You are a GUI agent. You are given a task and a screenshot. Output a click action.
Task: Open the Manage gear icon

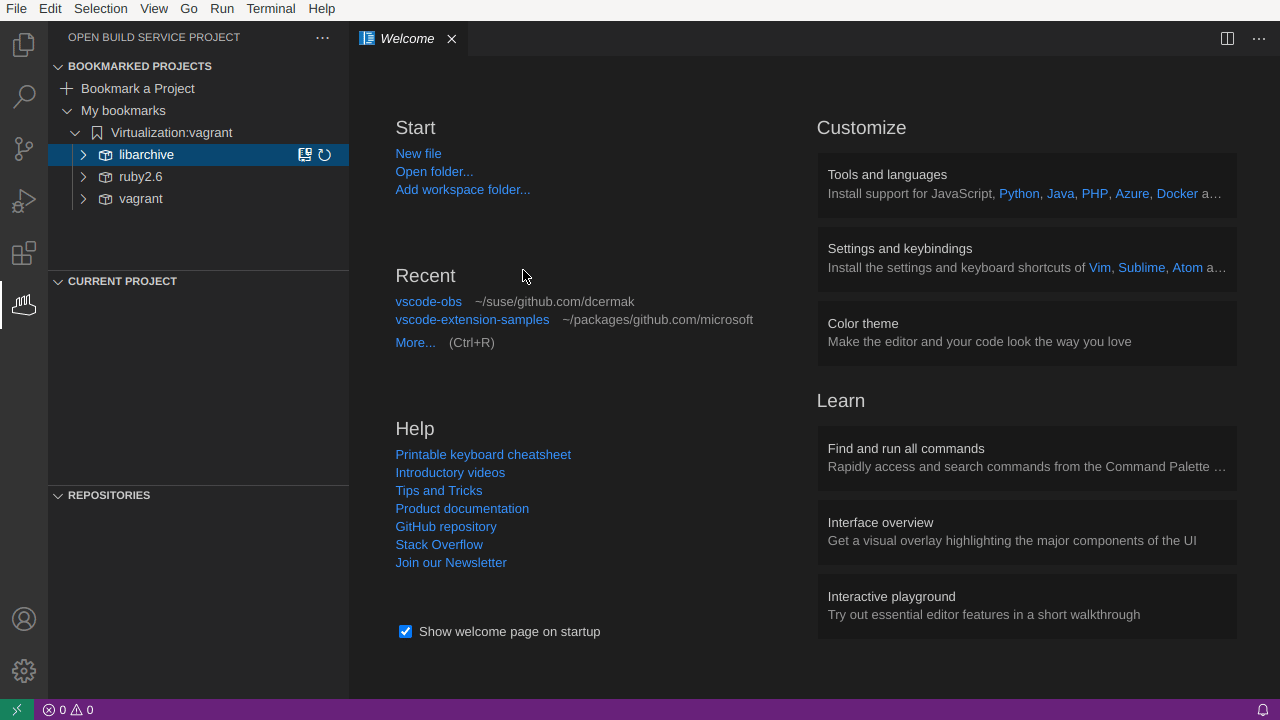[x=24, y=671]
